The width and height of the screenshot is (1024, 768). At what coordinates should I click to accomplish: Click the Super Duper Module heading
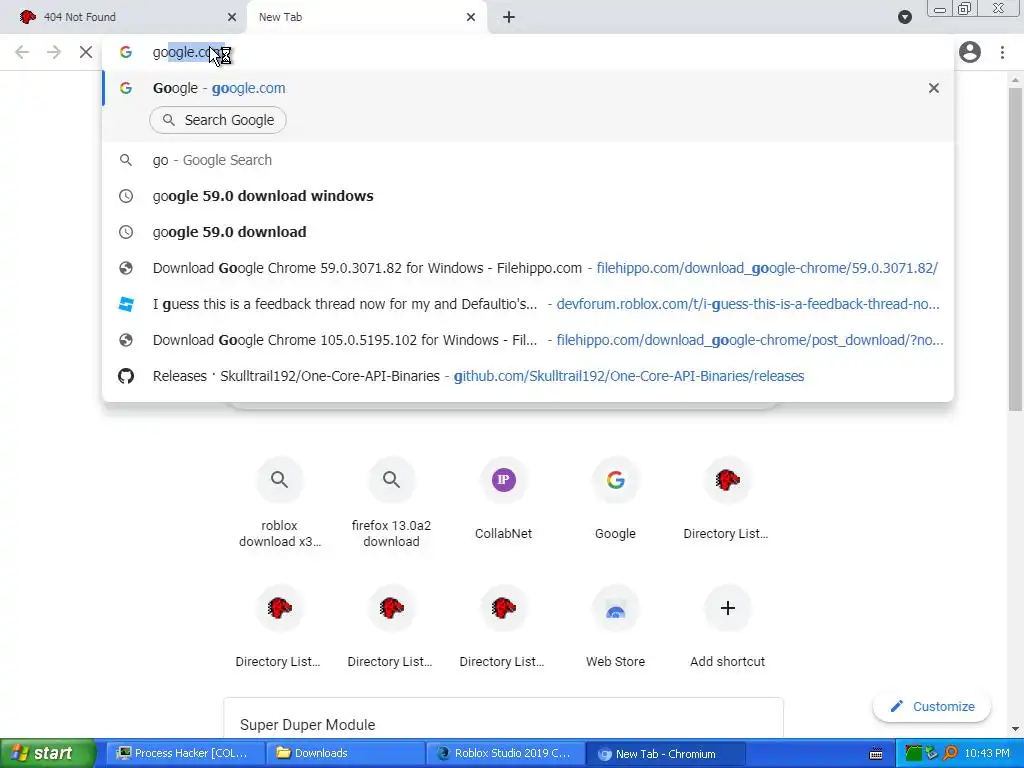308,725
